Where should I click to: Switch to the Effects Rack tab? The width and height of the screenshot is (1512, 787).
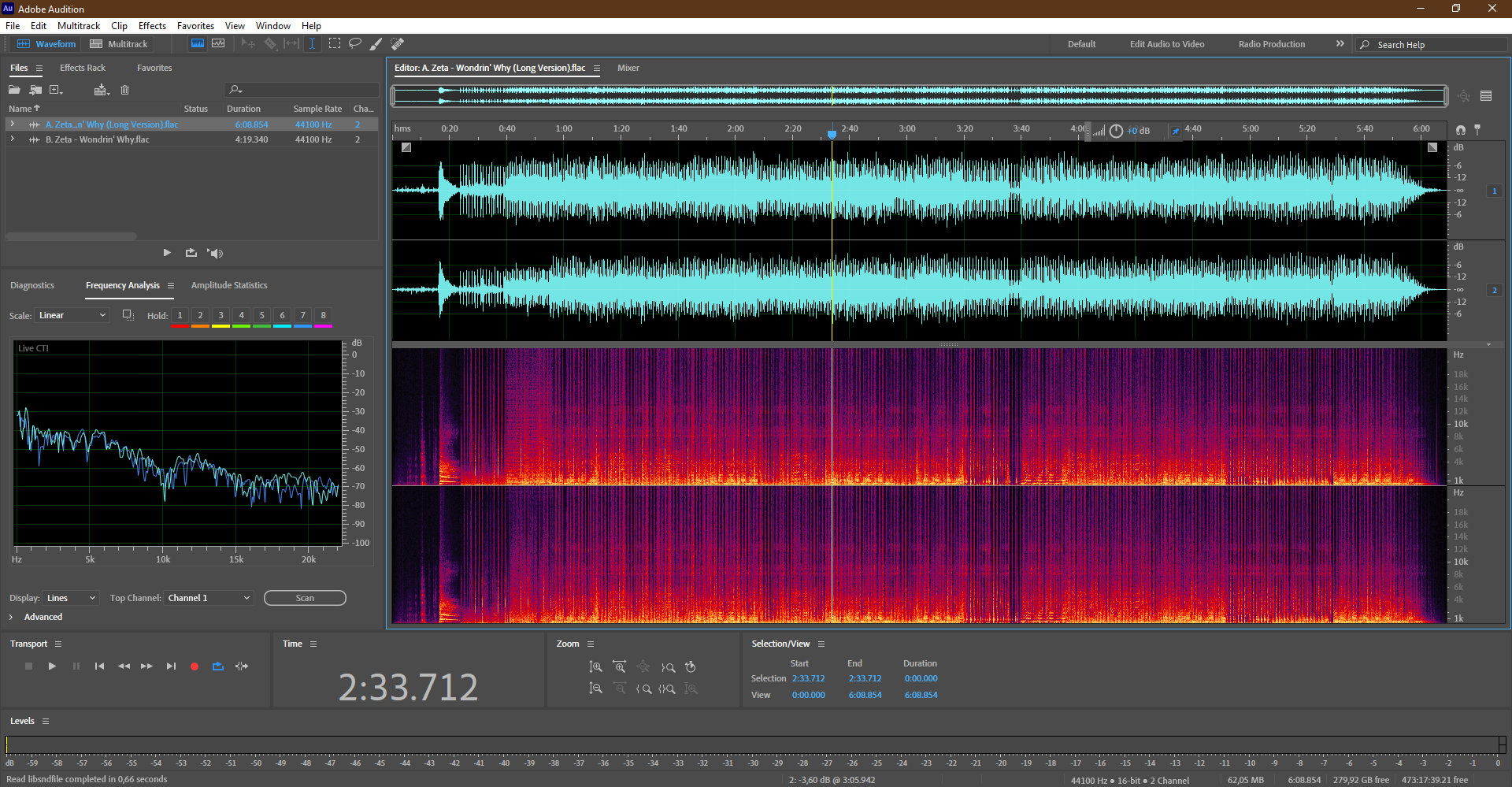83,68
